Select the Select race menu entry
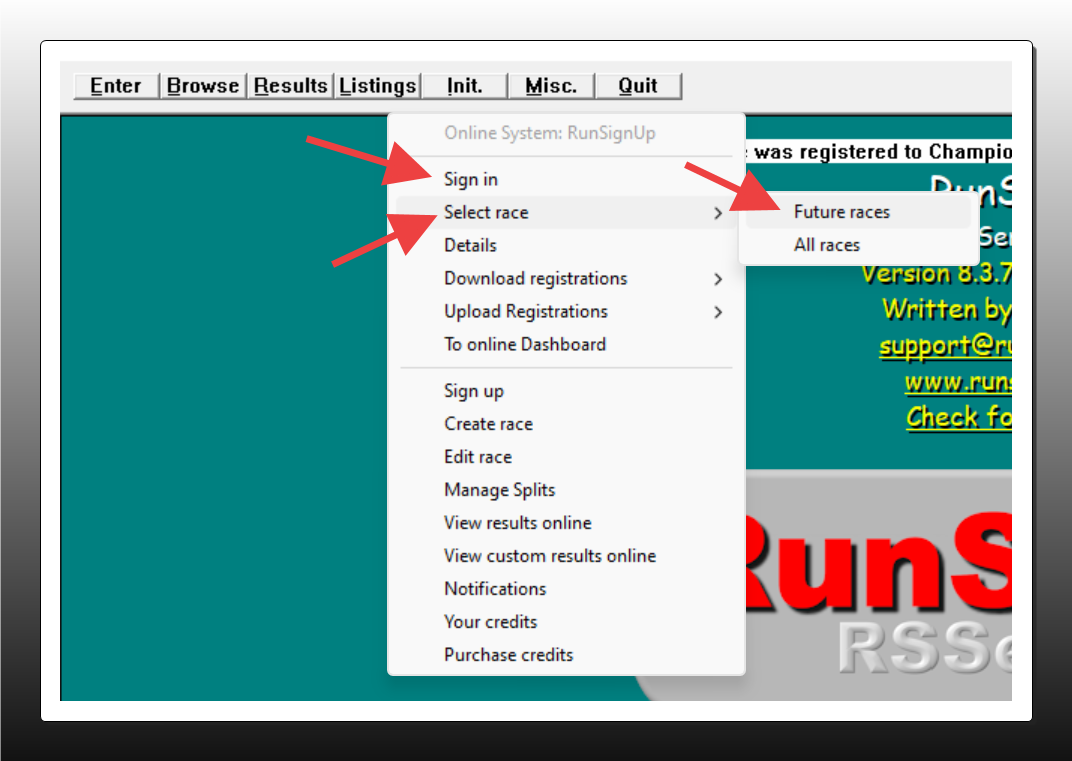 [x=566, y=213]
